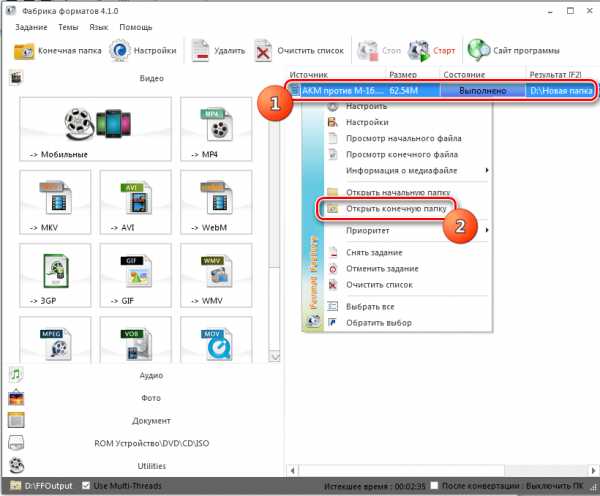Toggle the Use Multi-Threads checkbox

(86, 485)
